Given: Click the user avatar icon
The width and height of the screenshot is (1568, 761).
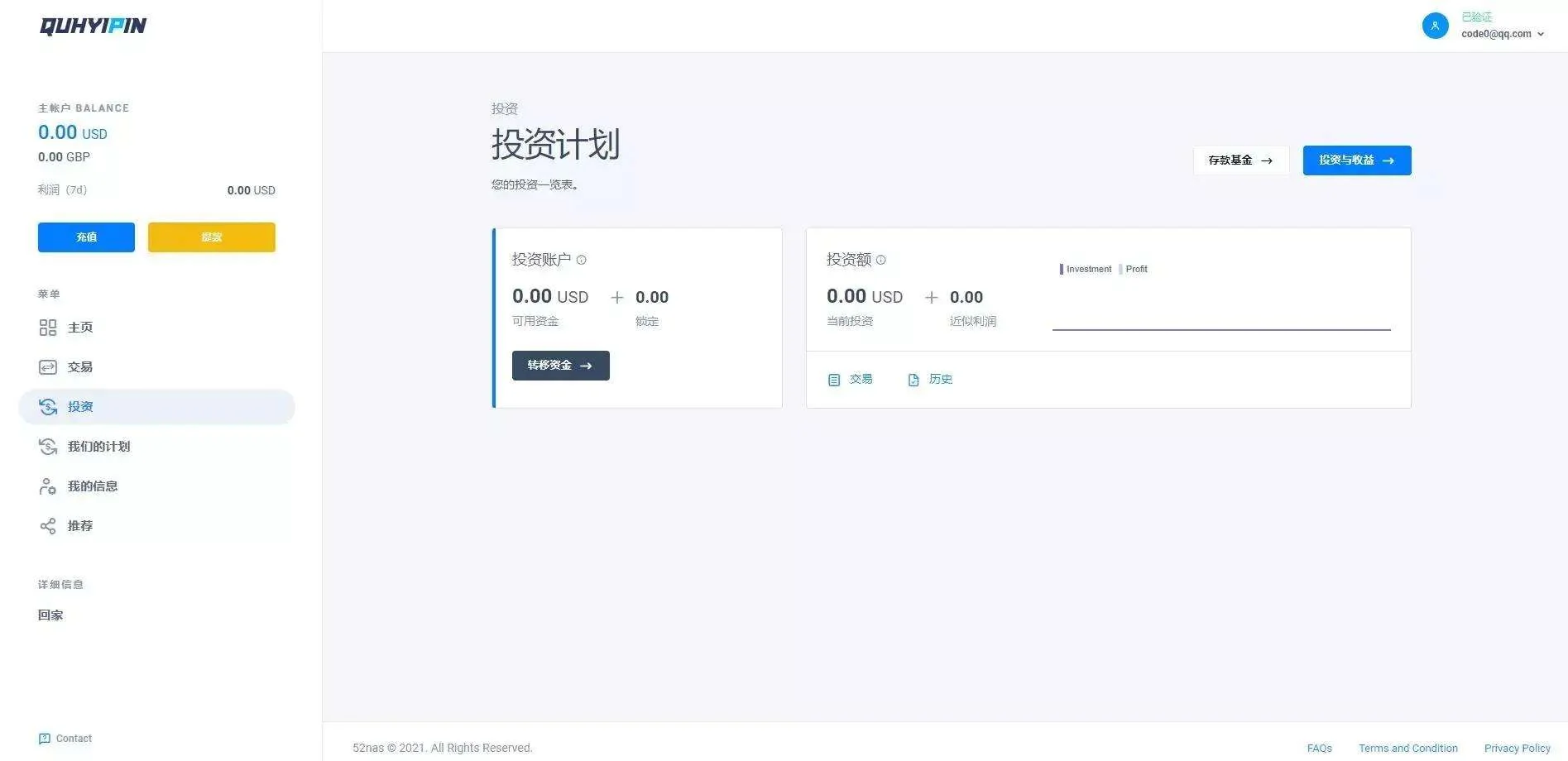Looking at the screenshot, I should point(1435,26).
